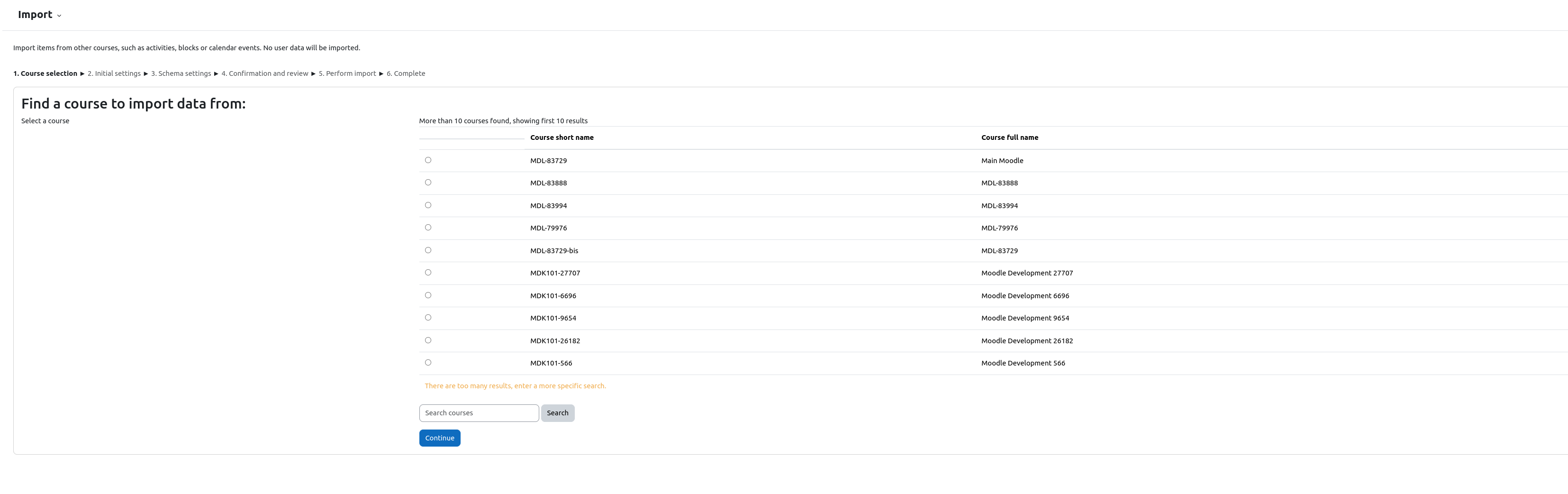
Task: Click the MDL-83994 full name cell
Action: pos(999,206)
